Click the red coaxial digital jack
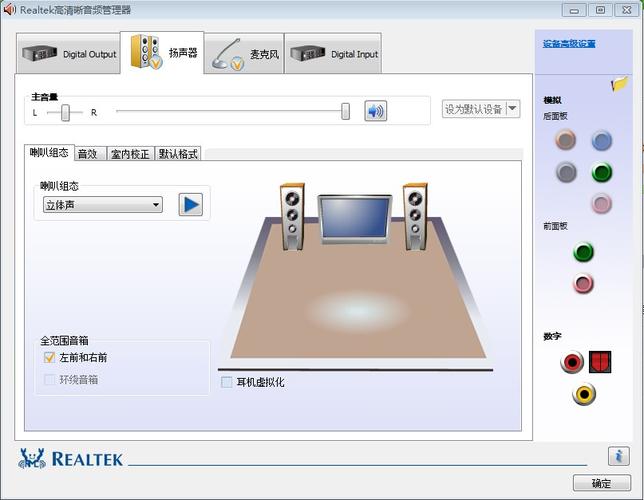644x500 pixels. click(x=572, y=362)
